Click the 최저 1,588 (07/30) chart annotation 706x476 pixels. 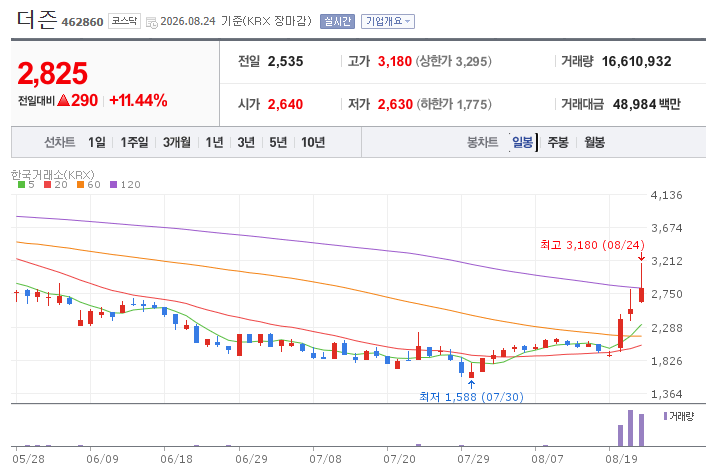[471, 397]
